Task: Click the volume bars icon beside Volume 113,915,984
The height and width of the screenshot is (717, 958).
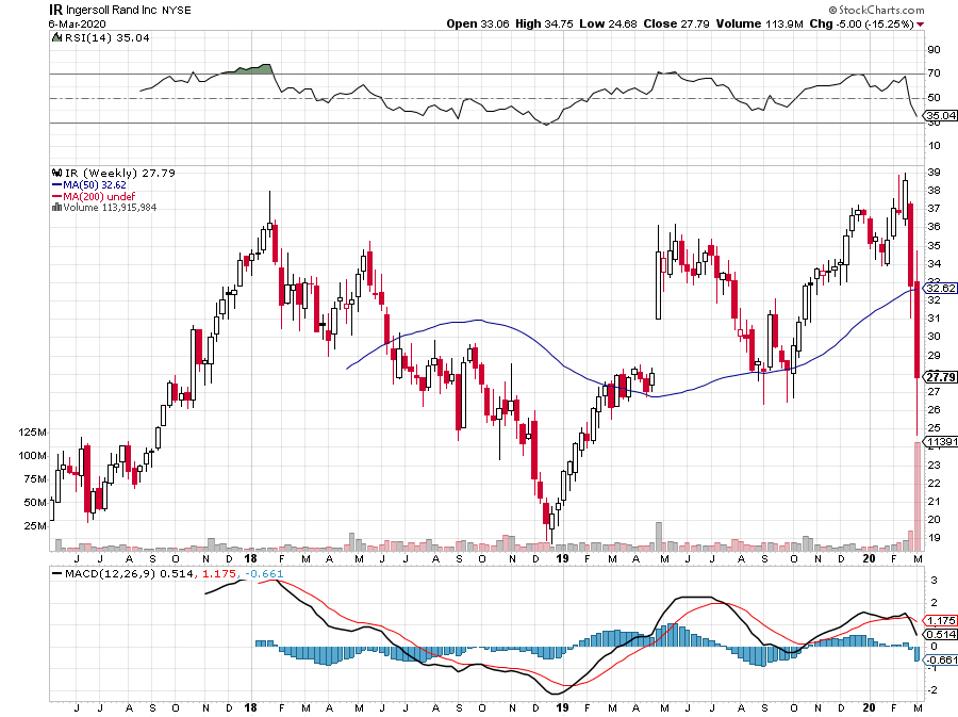Action: (x=57, y=208)
